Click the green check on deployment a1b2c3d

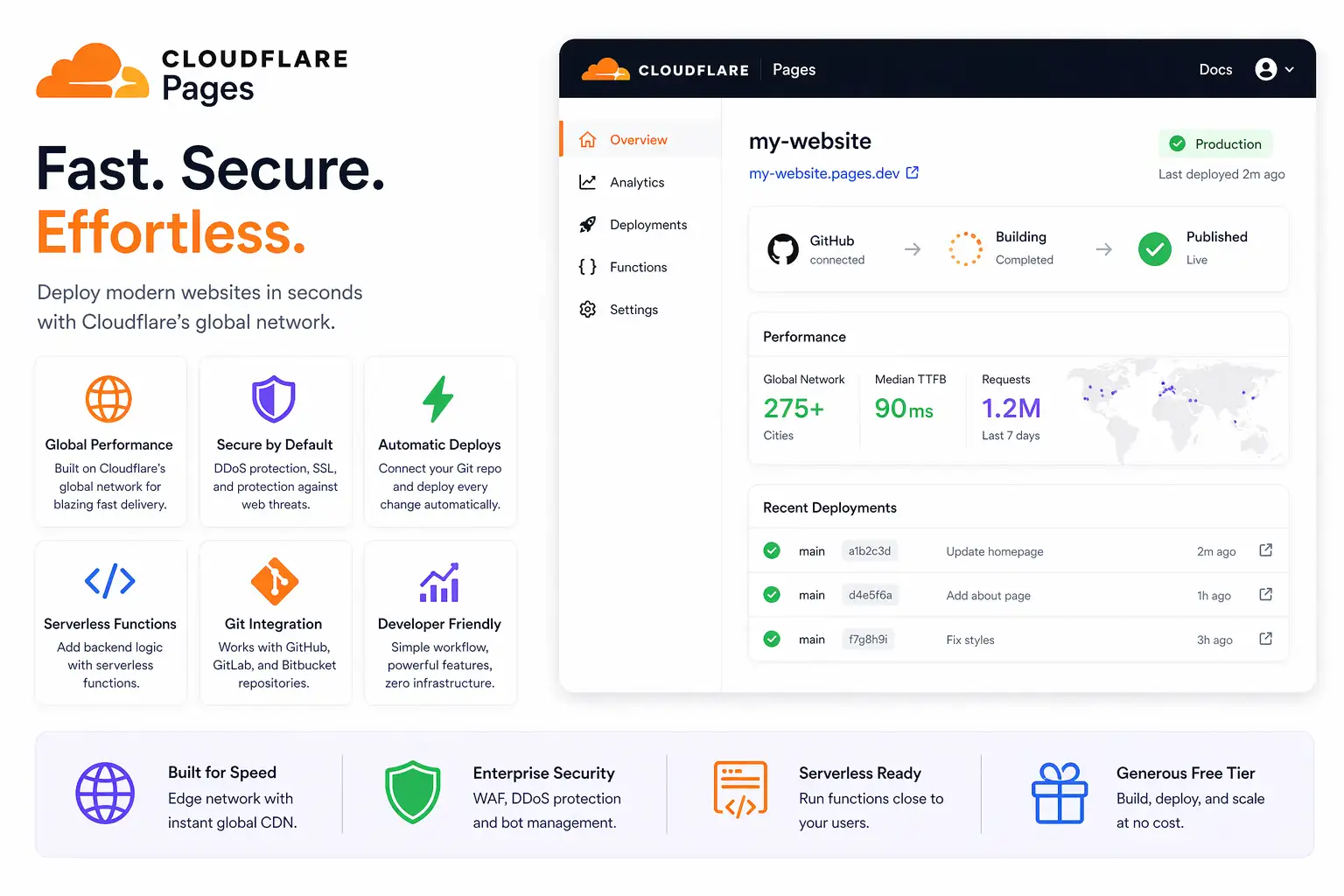coord(771,550)
